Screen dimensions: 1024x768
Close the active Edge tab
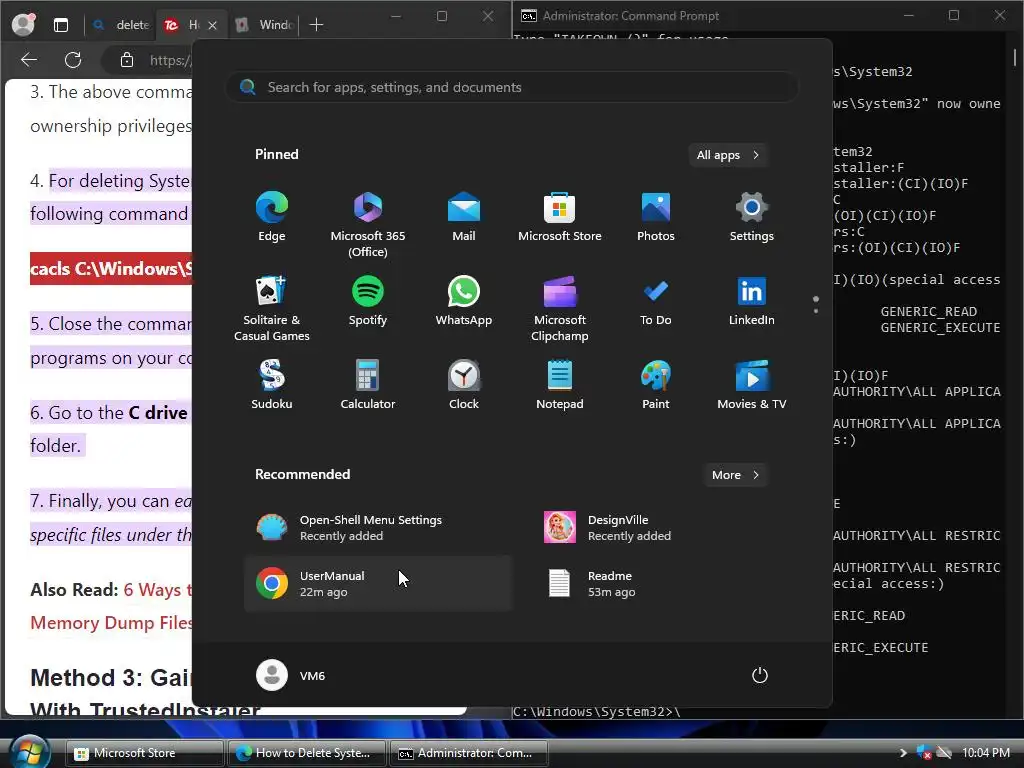click(x=212, y=25)
